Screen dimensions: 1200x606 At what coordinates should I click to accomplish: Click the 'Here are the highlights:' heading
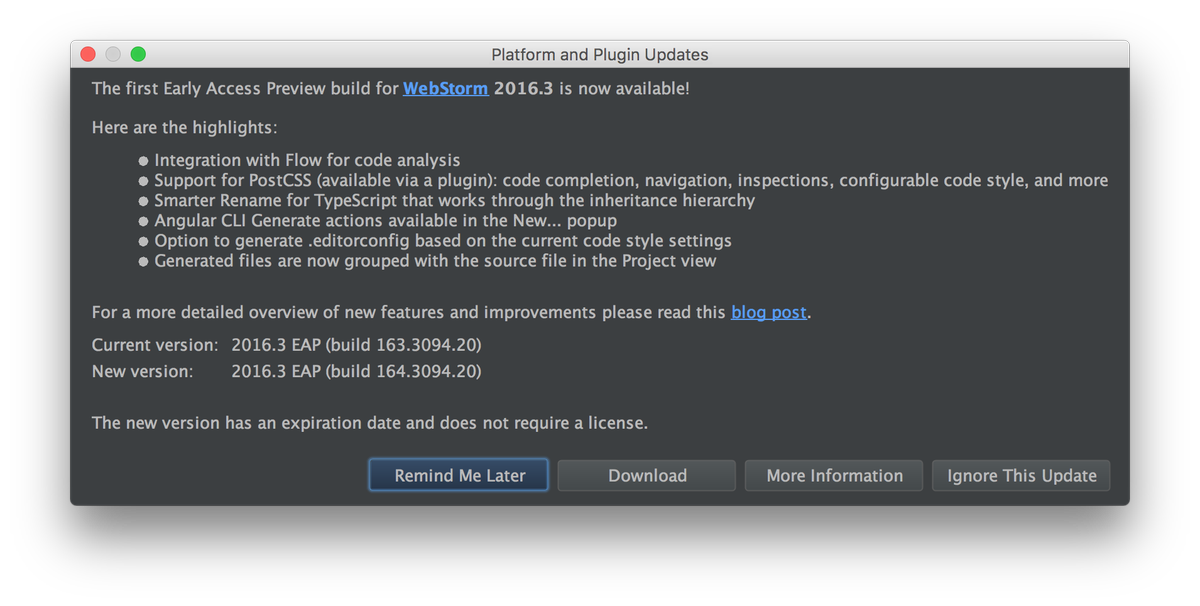pyautogui.click(x=185, y=128)
